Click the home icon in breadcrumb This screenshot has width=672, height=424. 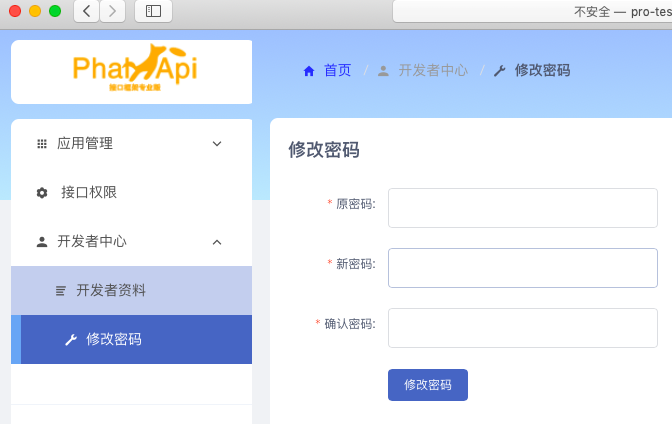tap(309, 71)
